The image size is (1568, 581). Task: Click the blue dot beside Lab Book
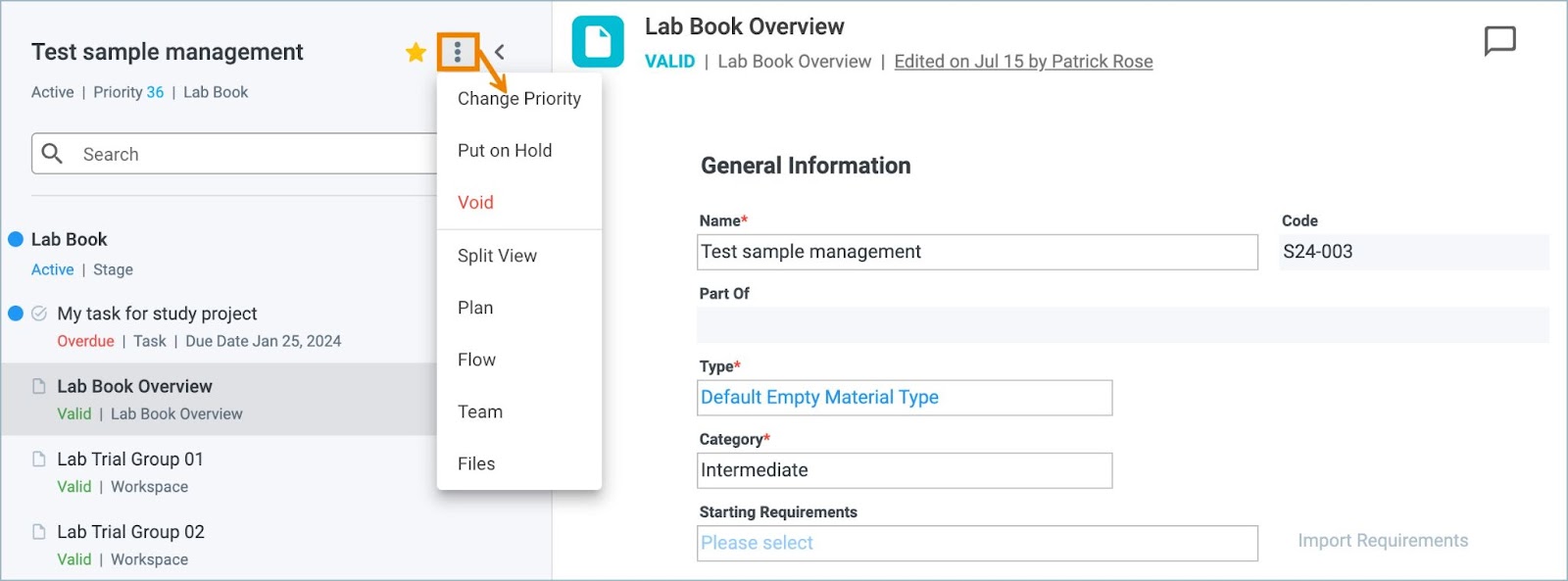point(16,239)
